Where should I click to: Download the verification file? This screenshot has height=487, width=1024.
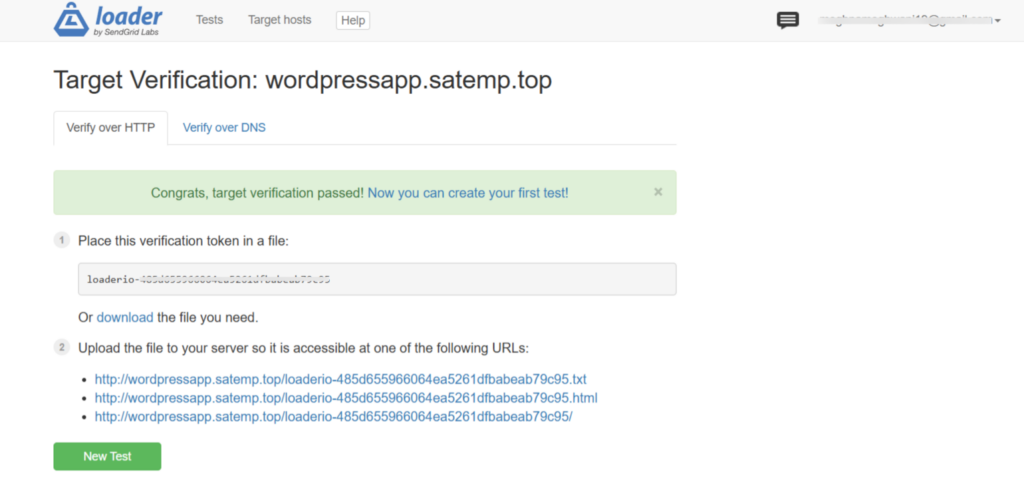(125, 318)
